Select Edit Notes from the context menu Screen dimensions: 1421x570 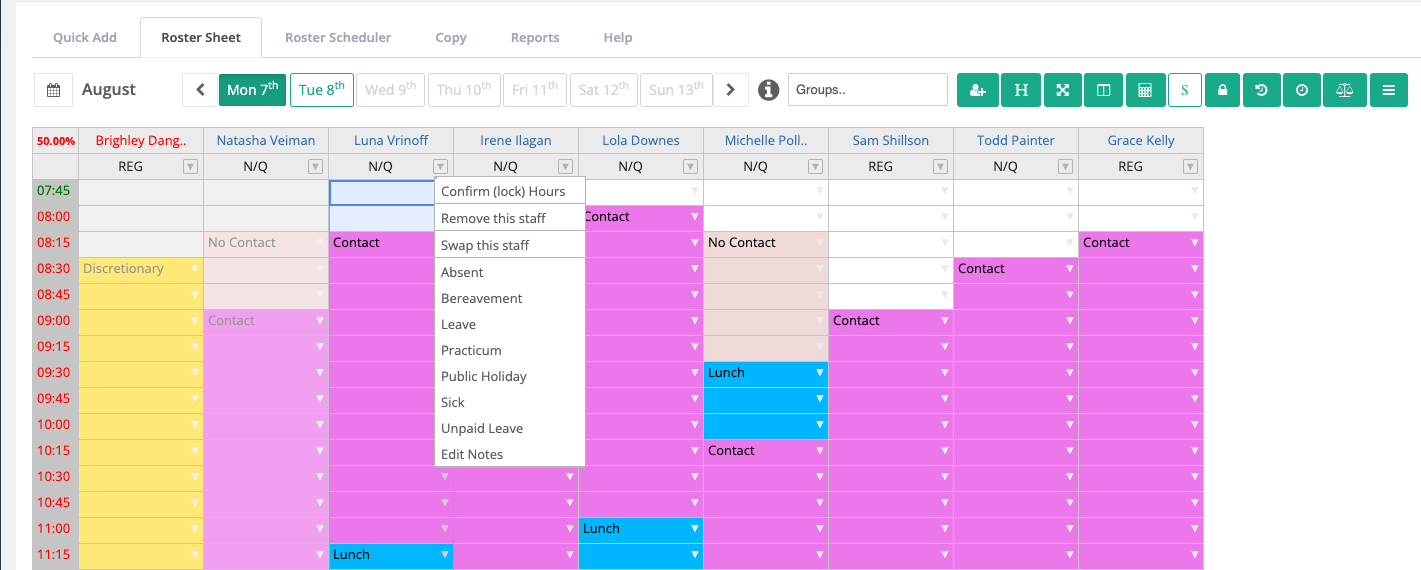(510, 454)
